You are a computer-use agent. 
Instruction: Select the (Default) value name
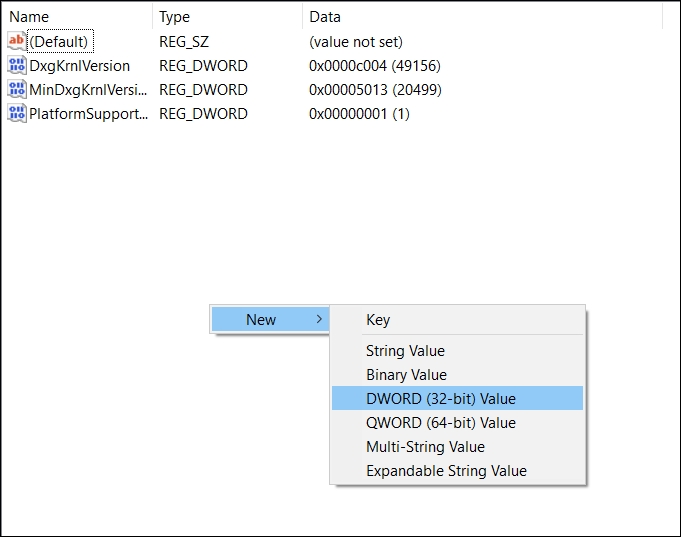[x=60, y=41]
